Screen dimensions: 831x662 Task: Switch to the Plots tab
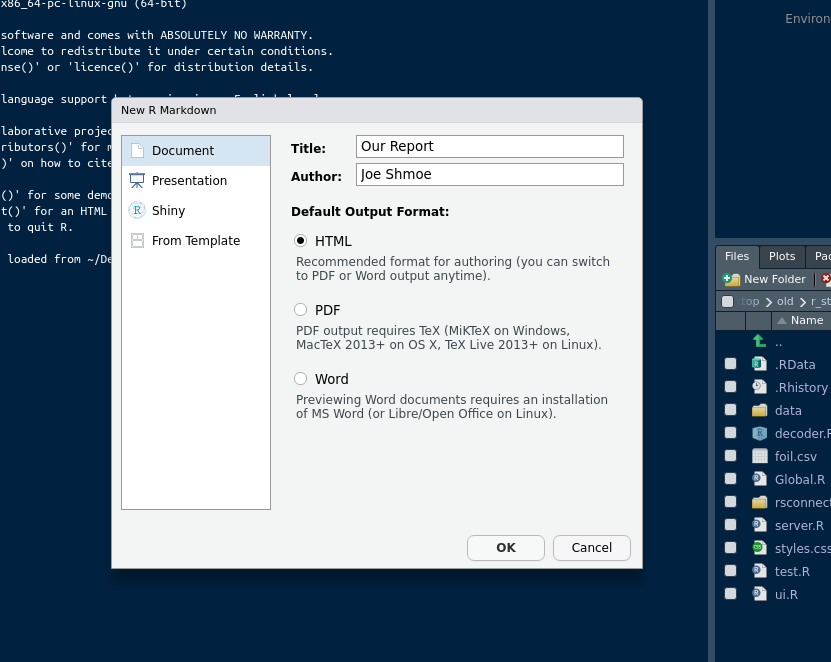coord(782,257)
